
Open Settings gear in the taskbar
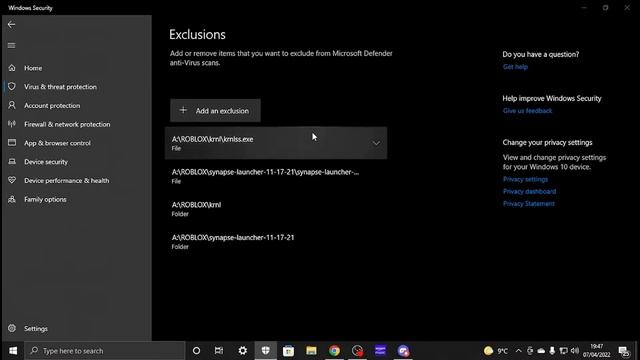pyautogui.click(x=242, y=351)
